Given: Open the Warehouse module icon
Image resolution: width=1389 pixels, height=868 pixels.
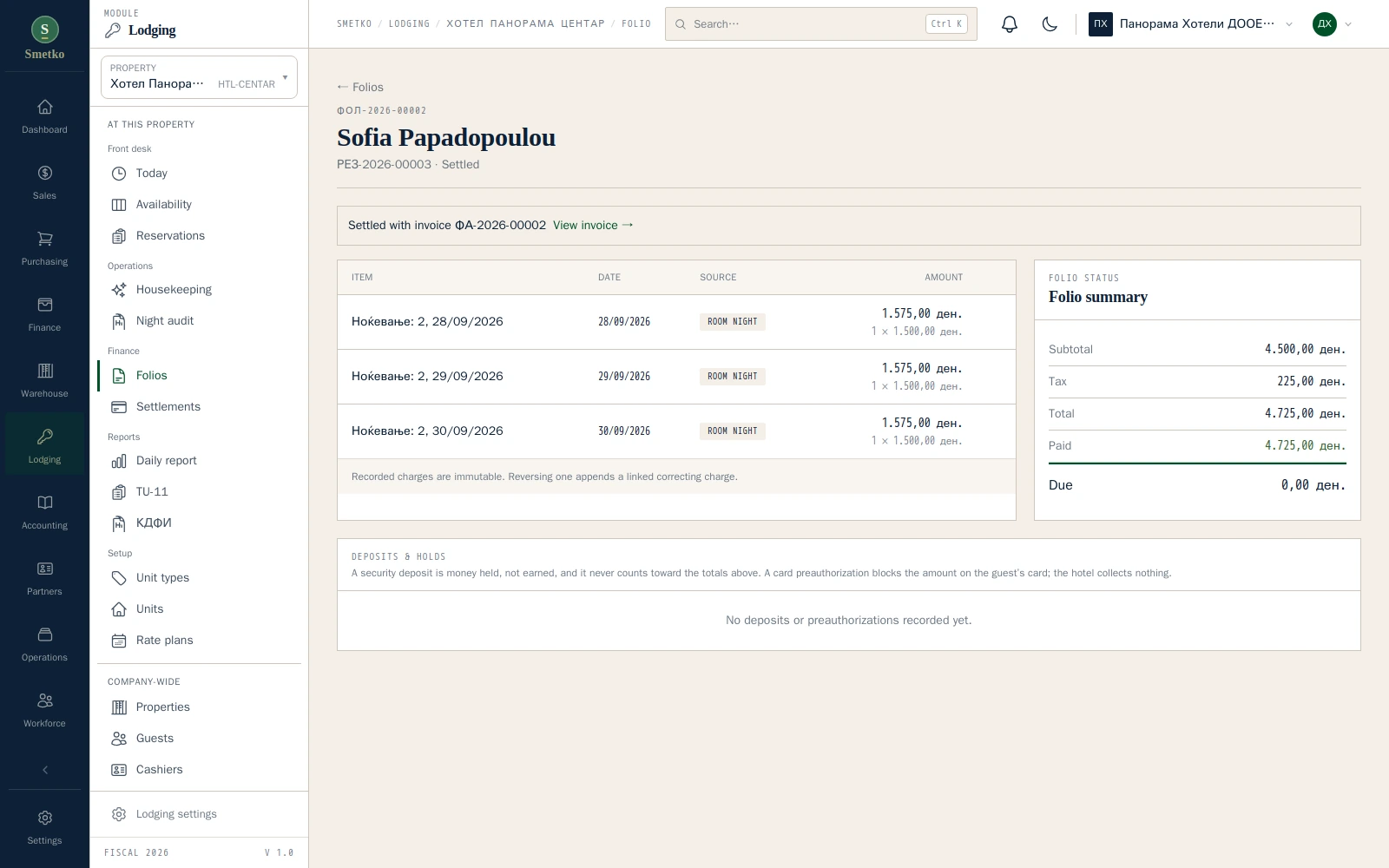Looking at the screenshot, I should (x=44, y=381).
